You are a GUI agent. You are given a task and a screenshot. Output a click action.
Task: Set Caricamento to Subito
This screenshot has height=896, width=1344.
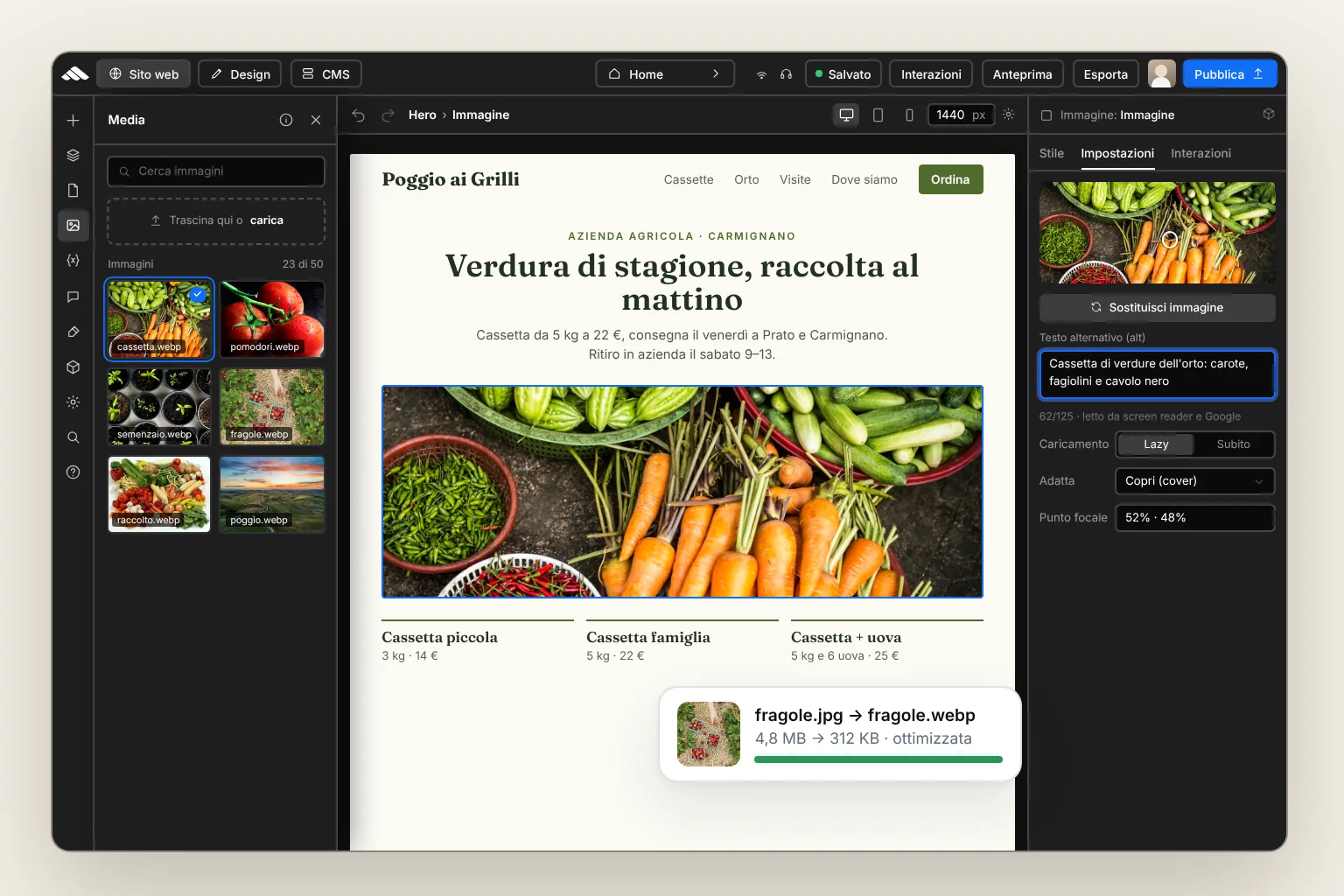(x=1233, y=444)
